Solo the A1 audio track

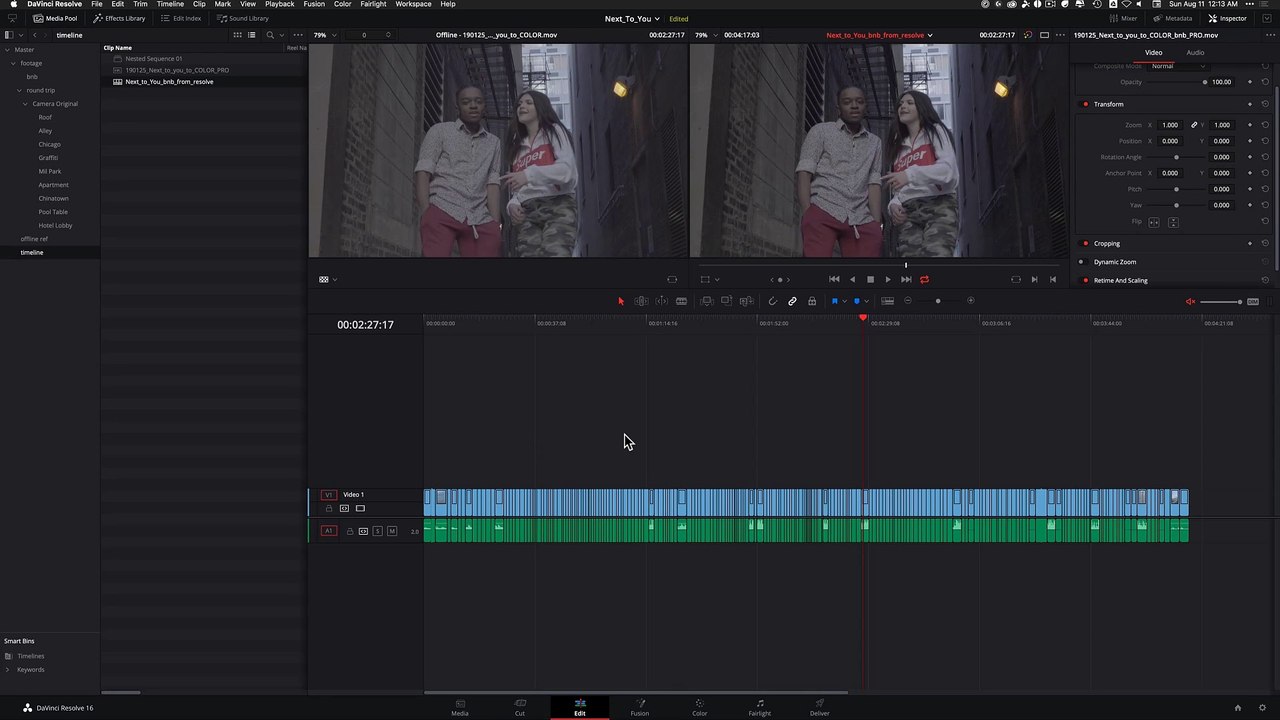377,531
